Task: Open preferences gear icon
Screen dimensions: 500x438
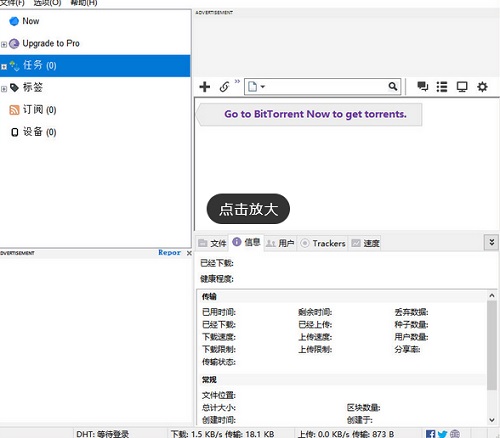Action: [482, 87]
